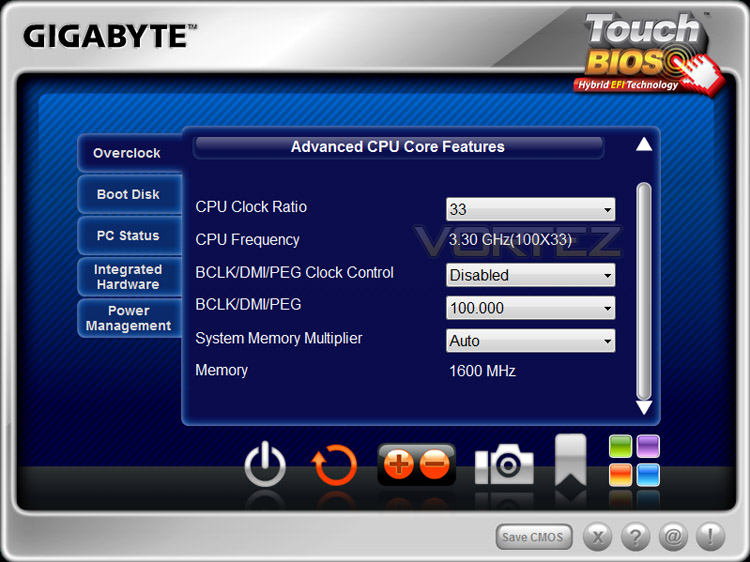Click the orange plus button
750x562 pixels.
[398, 464]
